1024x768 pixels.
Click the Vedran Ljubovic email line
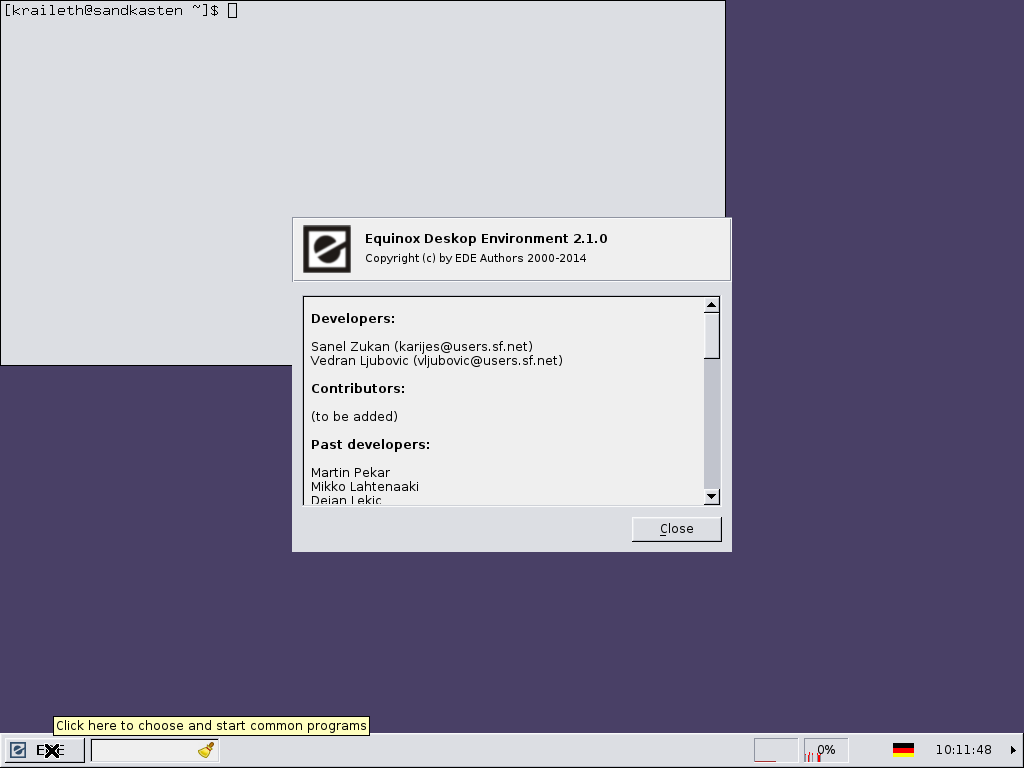[436, 361]
